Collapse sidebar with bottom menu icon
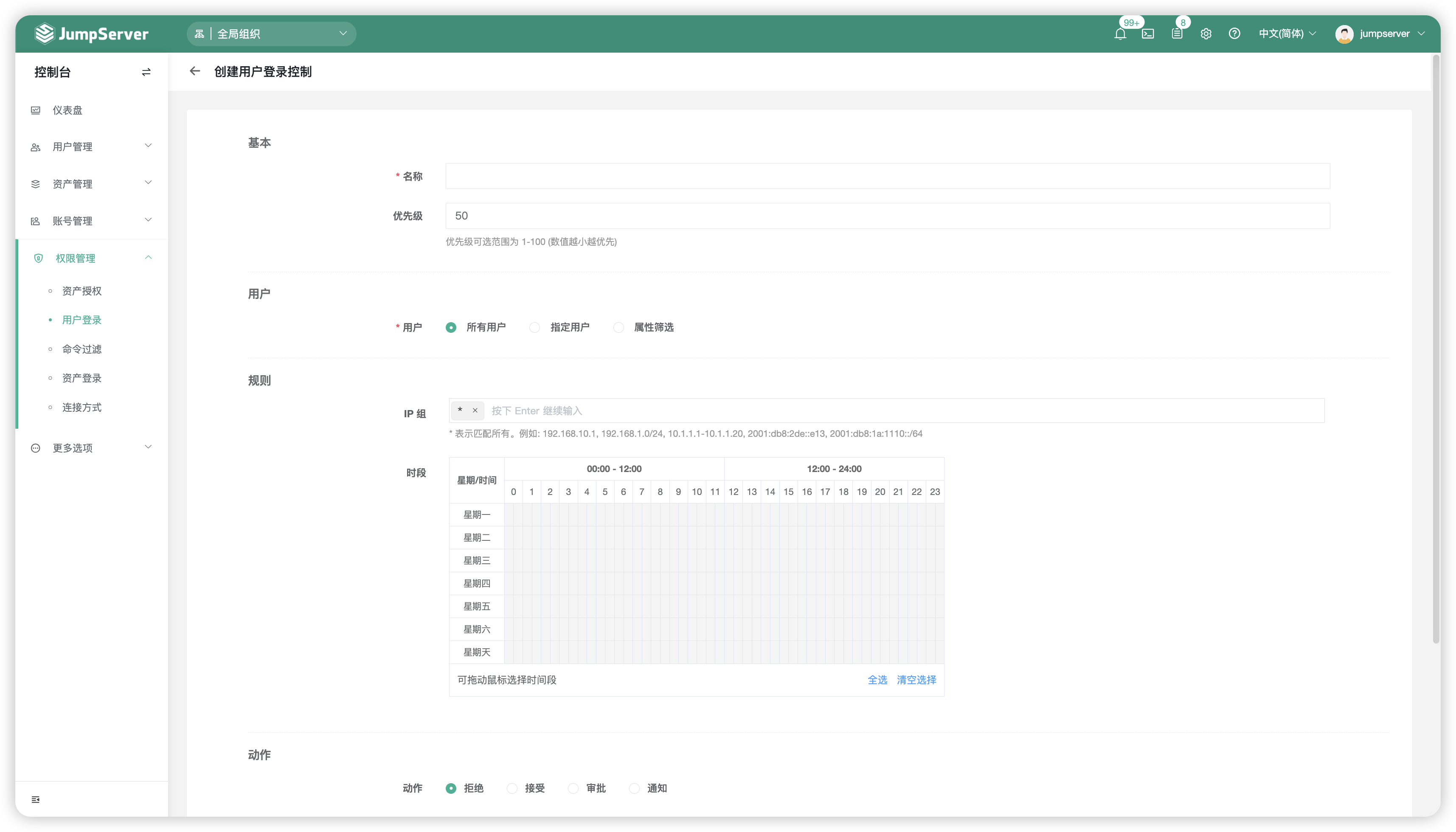Screen dimensions: 1456x832 click(x=35, y=799)
